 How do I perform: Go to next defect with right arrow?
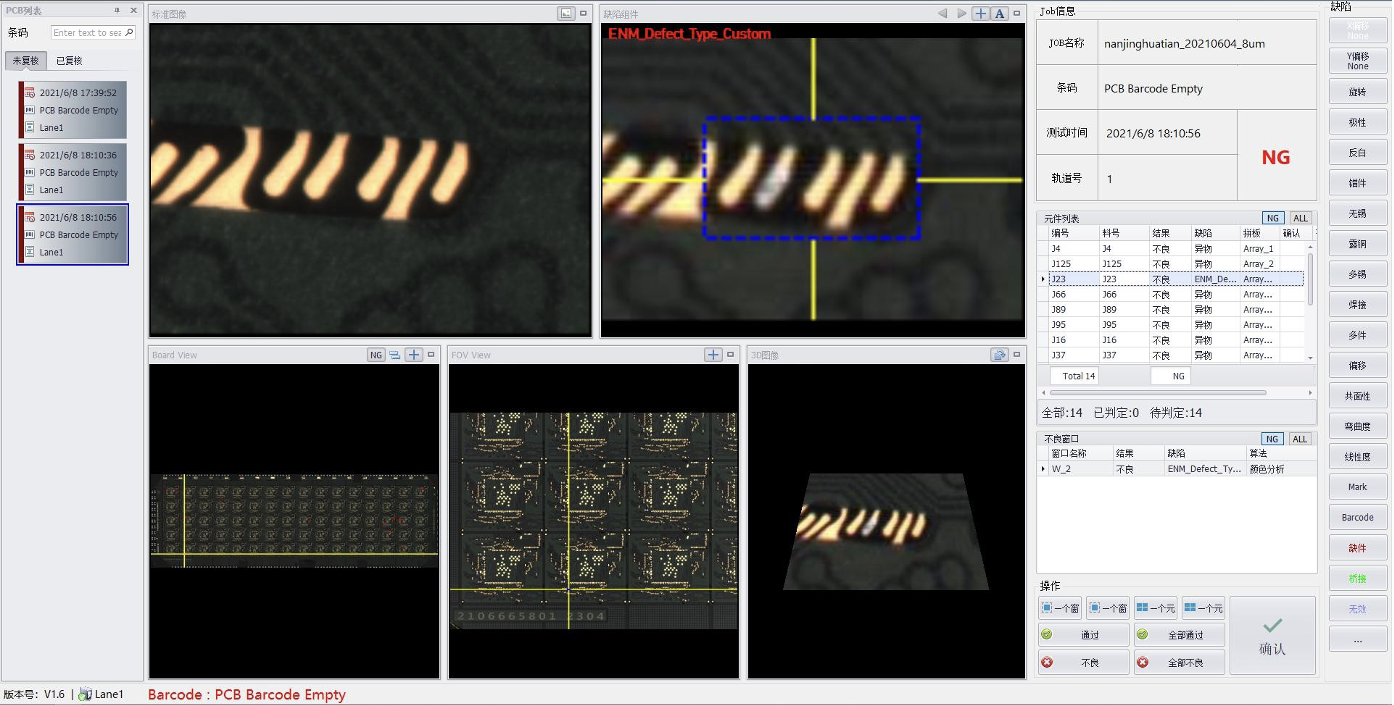961,14
